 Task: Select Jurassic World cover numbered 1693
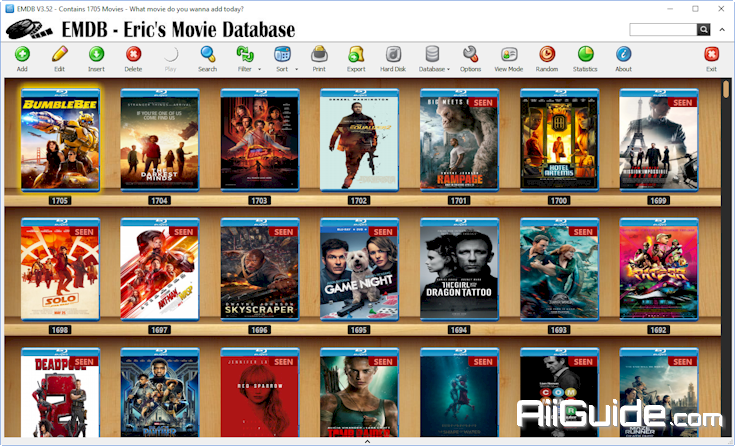coord(559,270)
